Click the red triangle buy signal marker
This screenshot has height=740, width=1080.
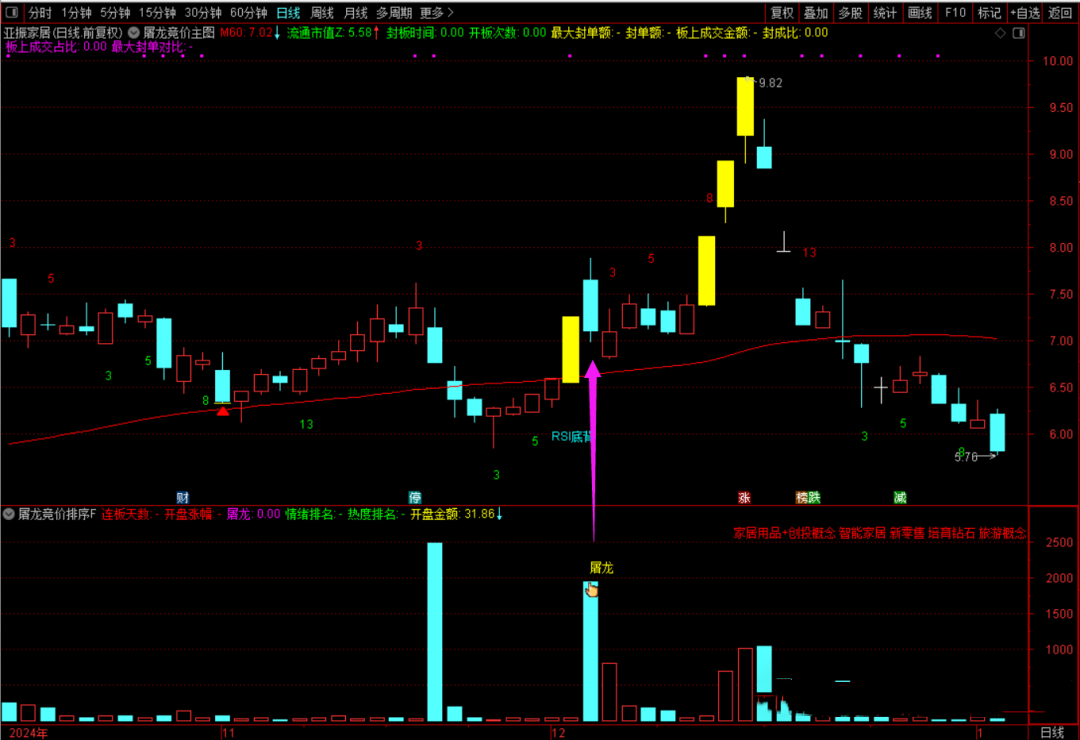point(223,410)
